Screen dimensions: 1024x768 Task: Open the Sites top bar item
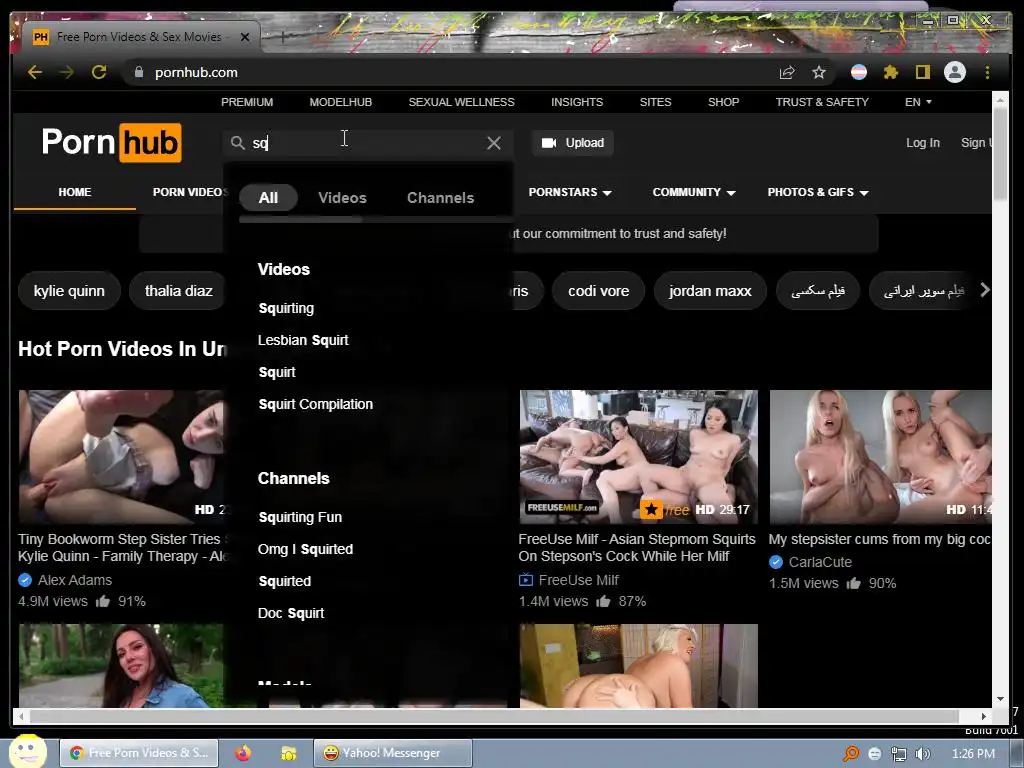[655, 102]
